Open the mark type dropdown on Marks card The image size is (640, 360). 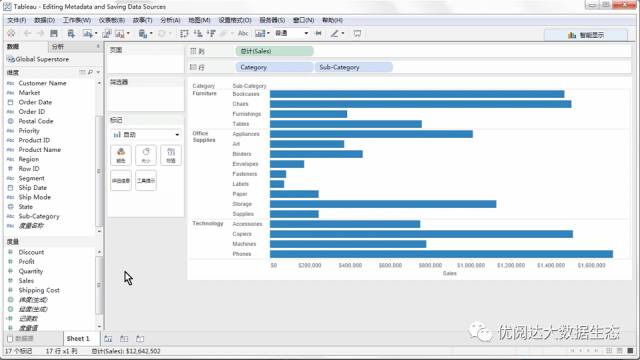coord(146,135)
